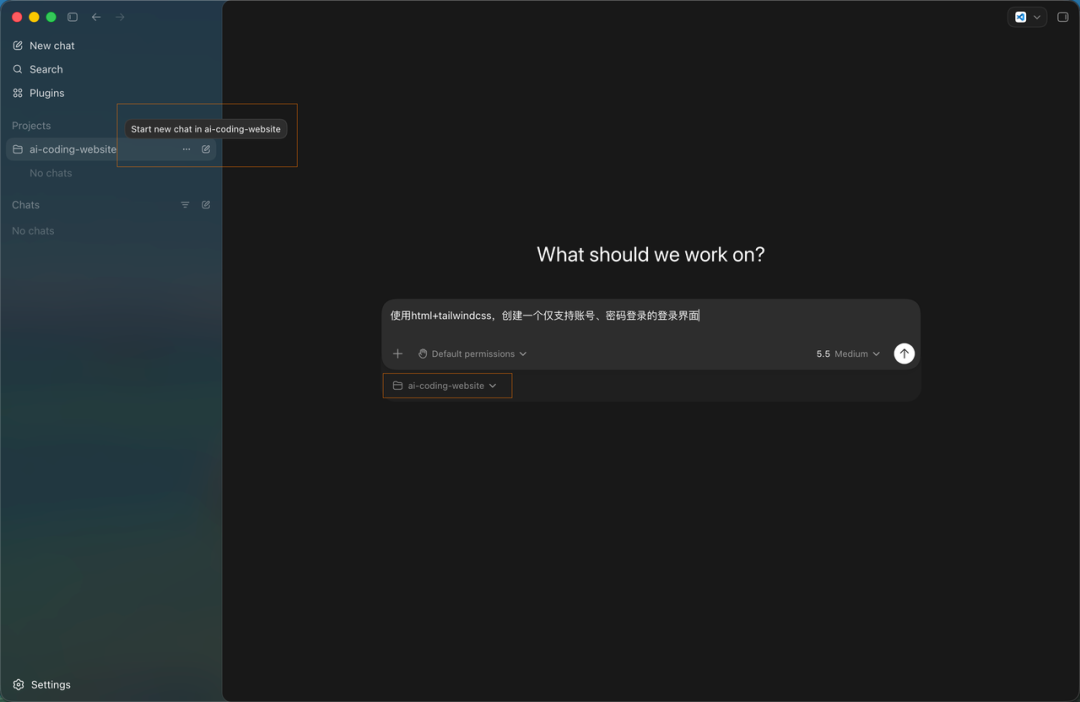Open Settings
The image size is (1080, 702).
tap(41, 685)
